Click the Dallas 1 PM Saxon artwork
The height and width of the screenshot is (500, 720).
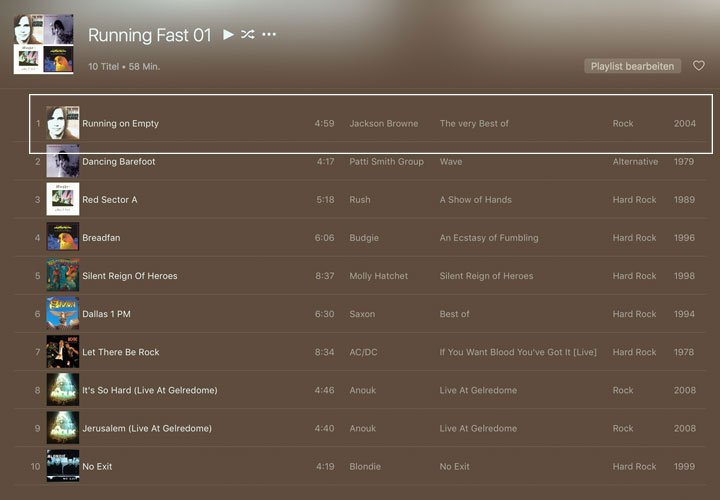[x=63, y=314]
